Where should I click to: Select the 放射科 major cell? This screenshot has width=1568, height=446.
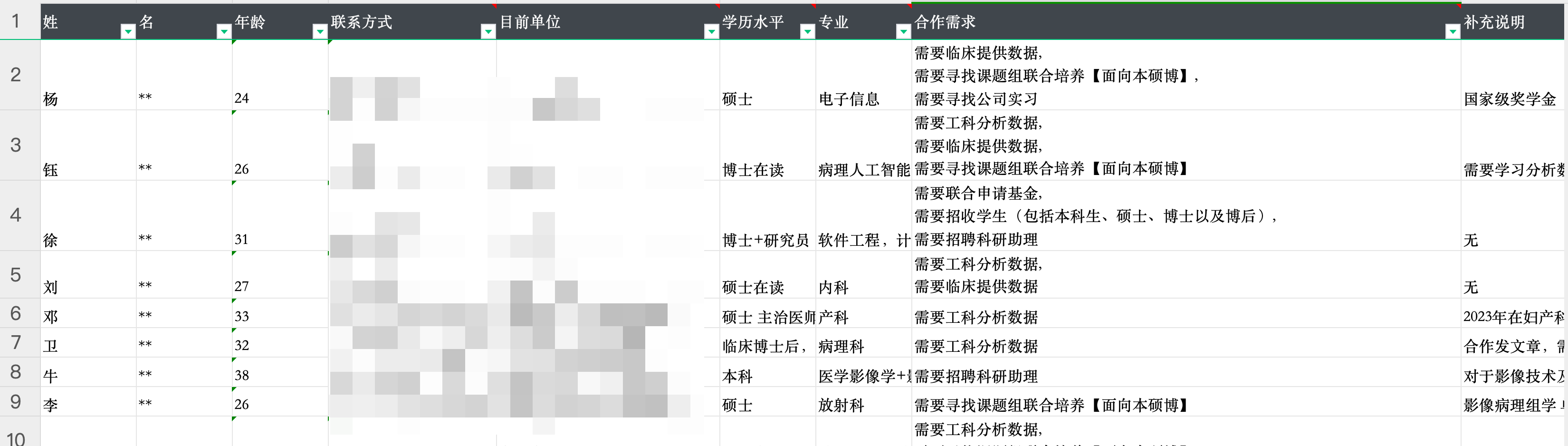coord(864,401)
